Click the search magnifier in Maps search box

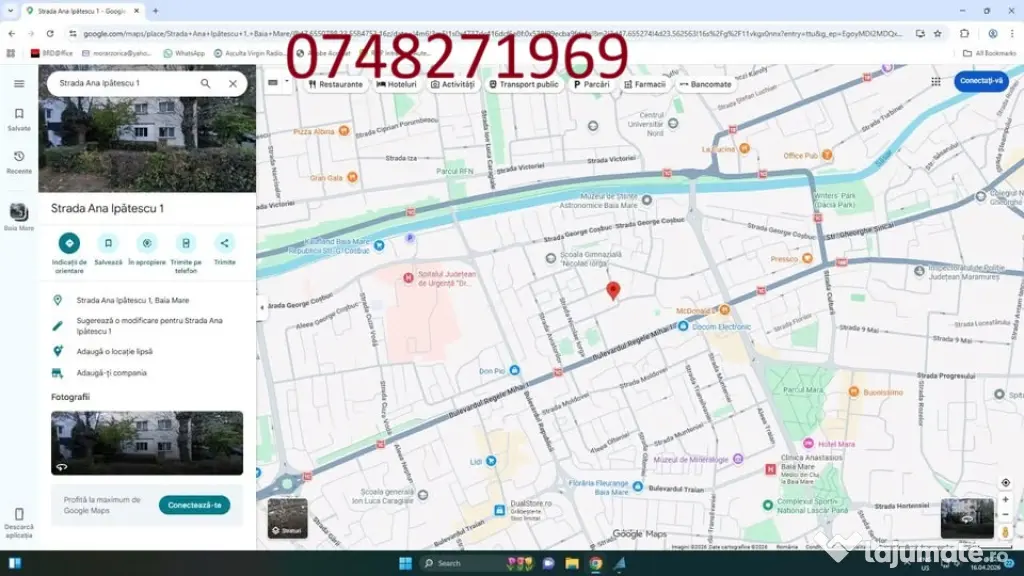pyautogui.click(x=206, y=84)
